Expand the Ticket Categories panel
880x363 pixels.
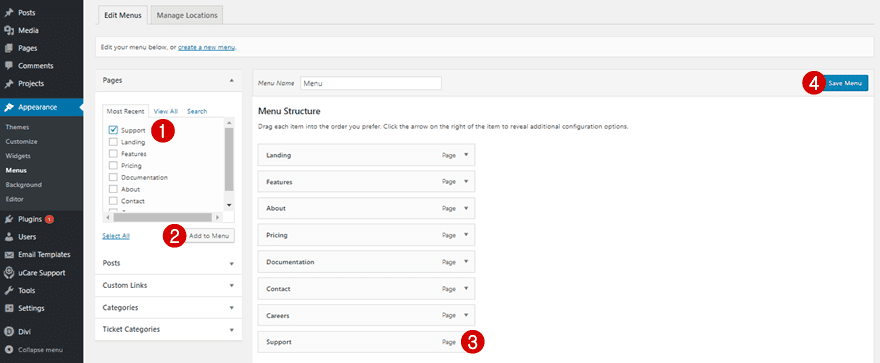(168, 329)
